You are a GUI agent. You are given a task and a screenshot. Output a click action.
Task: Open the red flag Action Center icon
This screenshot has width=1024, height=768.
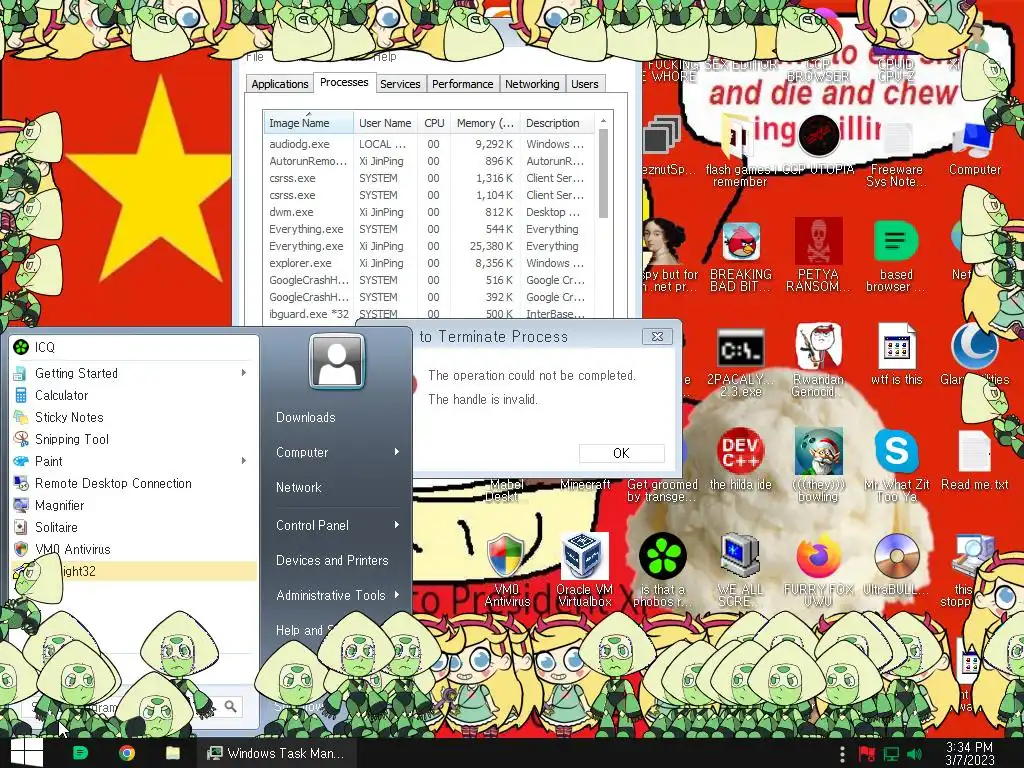pyautogui.click(x=867, y=754)
